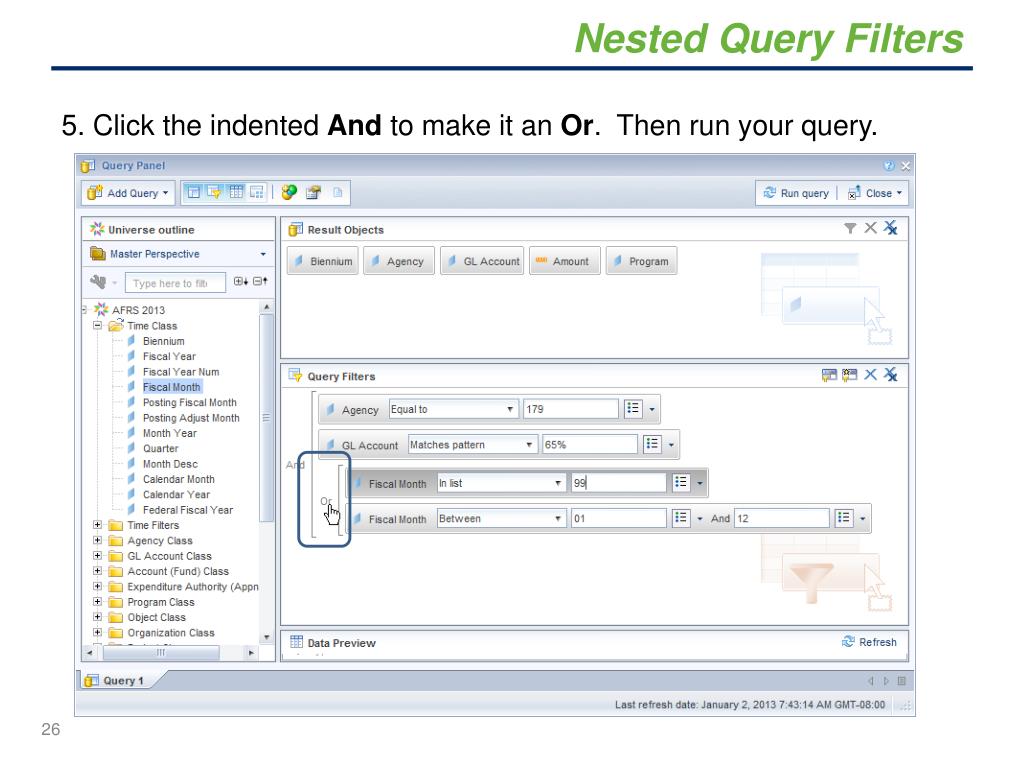Viewport: 1024px width, 768px height.
Task: Select the Posting Adjust Month object
Action: point(191,418)
